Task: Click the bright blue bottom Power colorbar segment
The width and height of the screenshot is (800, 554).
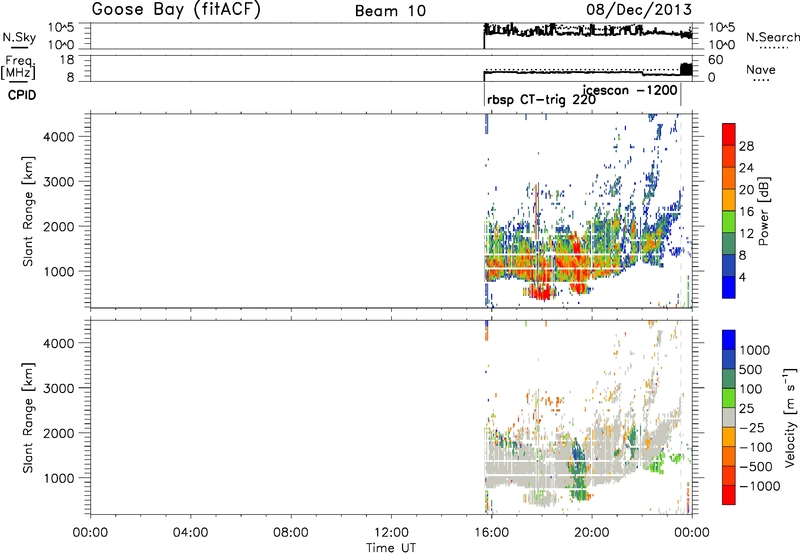Action: 729,287
